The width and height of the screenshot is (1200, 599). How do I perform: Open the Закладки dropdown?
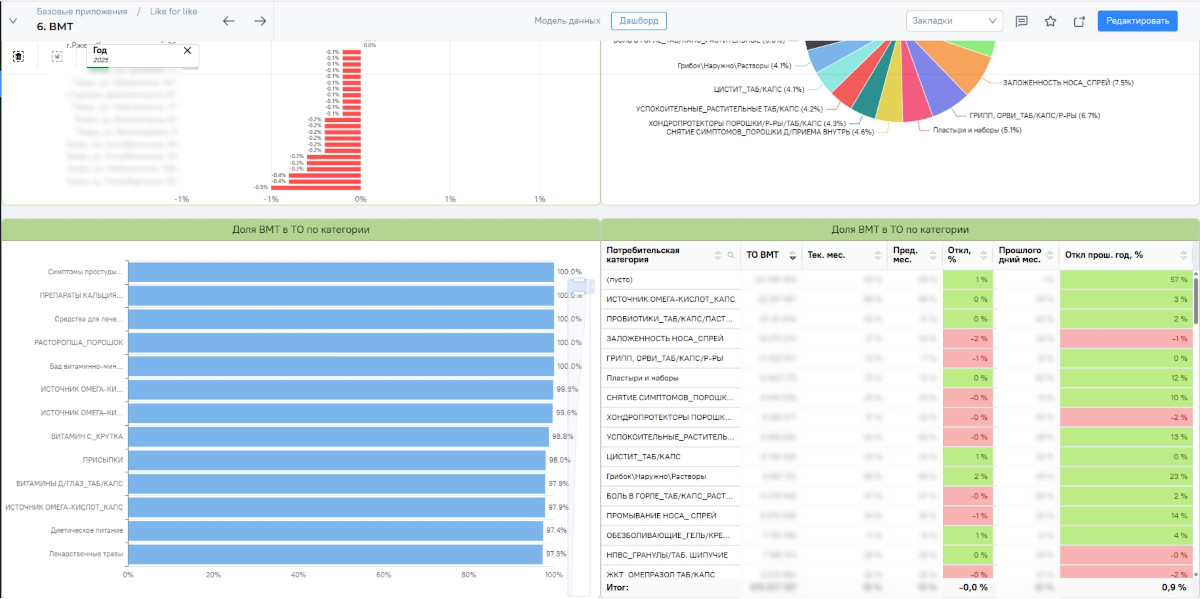(x=953, y=21)
